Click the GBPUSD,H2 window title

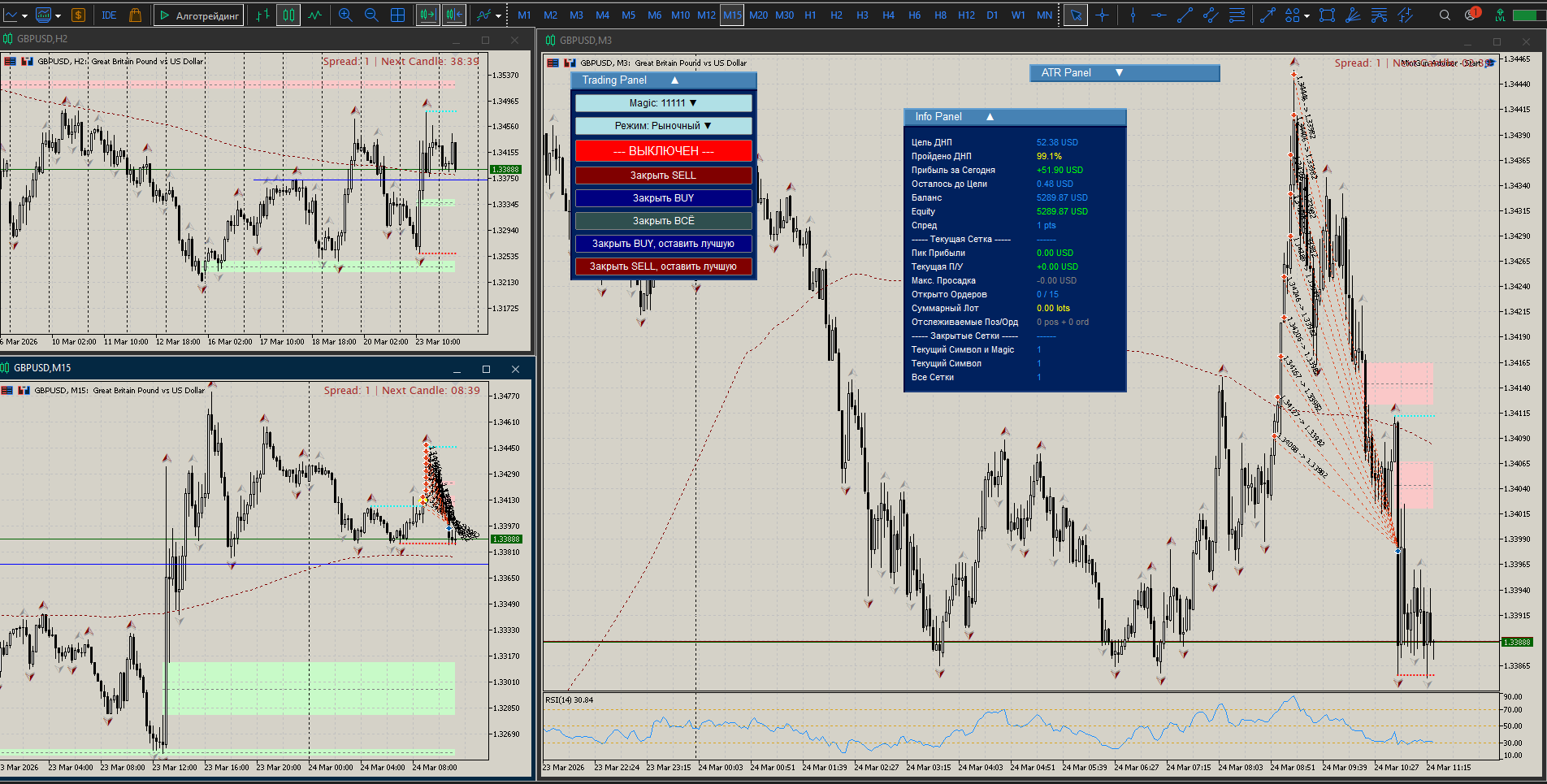(x=42, y=39)
